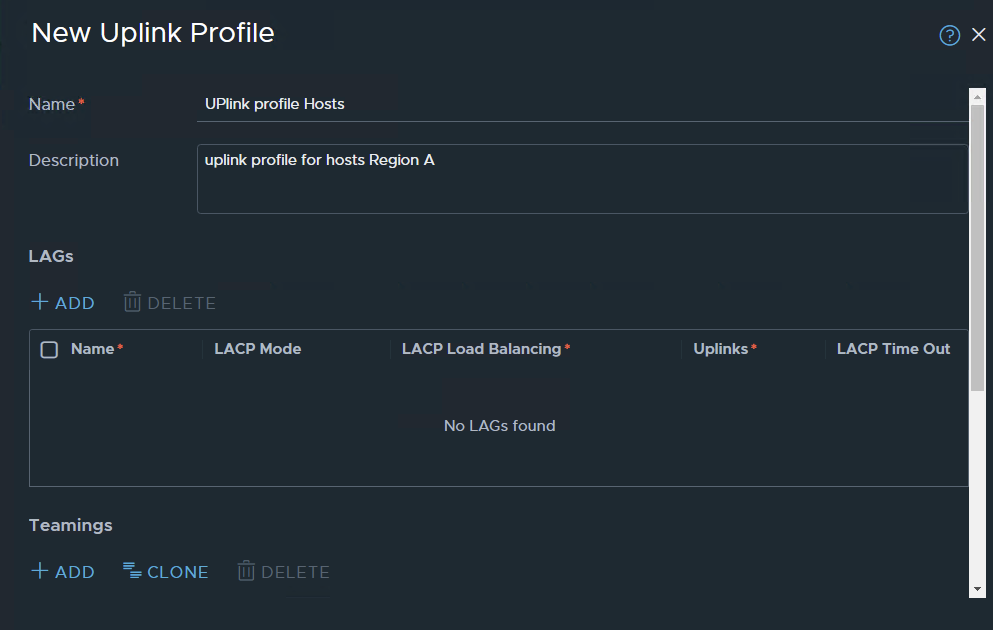Image resolution: width=993 pixels, height=630 pixels.
Task: Click the CLONE button under Teamings
Action: 165,571
